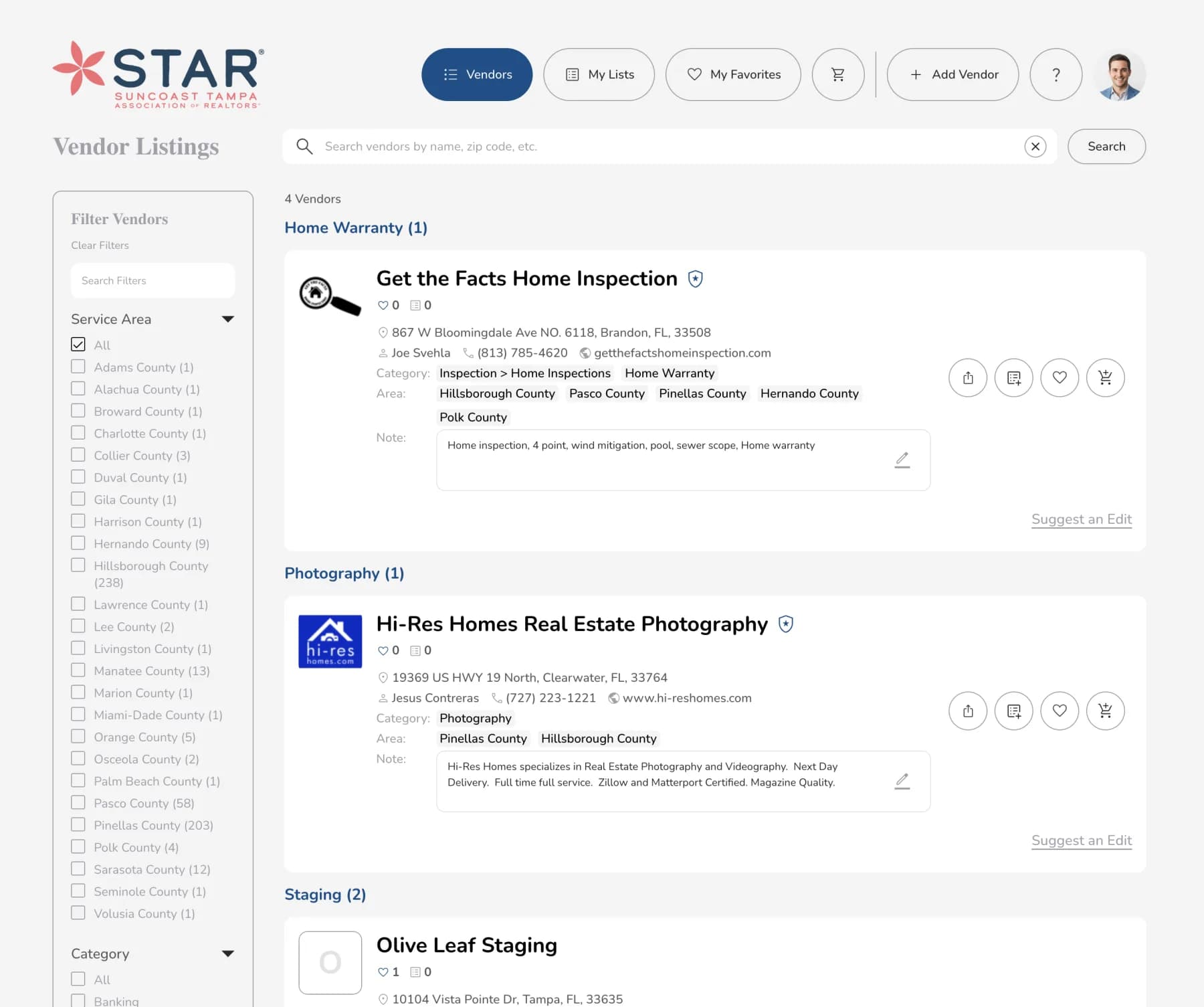Click heart count on Hi-Res Homes card
Image resolution: width=1204 pixels, height=1007 pixels.
tap(388, 650)
